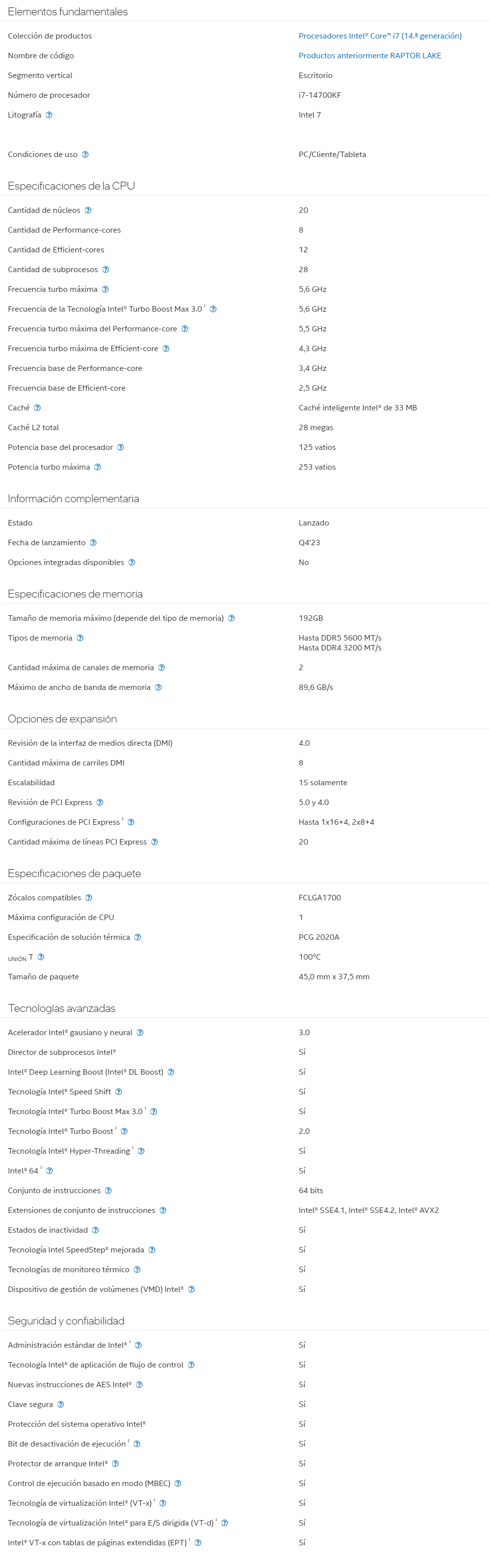Click help icon beside Fecha de lanzamiento
The height and width of the screenshot is (1568, 489).
pyautogui.click(x=93, y=543)
